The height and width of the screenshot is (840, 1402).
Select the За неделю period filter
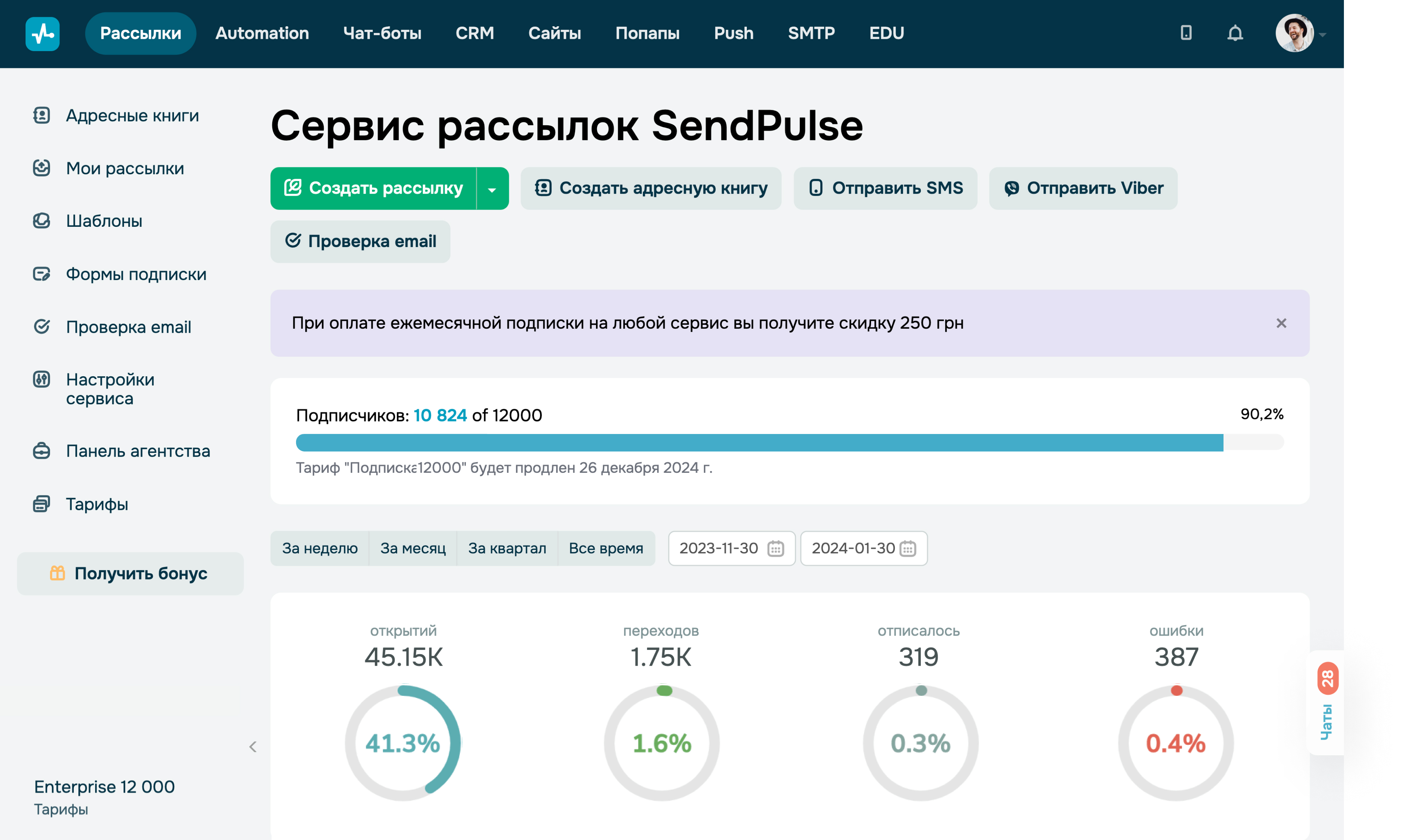click(x=320, y=548)
